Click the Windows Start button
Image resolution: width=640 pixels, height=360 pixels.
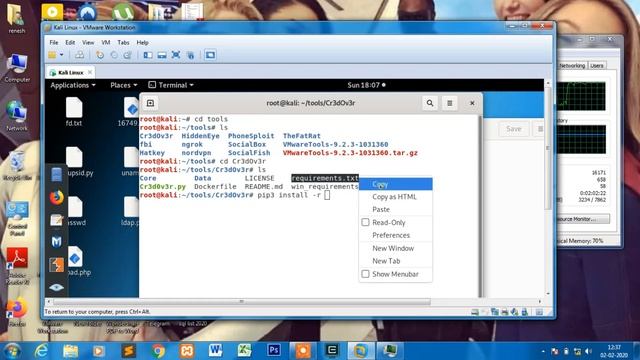point(11,351)
